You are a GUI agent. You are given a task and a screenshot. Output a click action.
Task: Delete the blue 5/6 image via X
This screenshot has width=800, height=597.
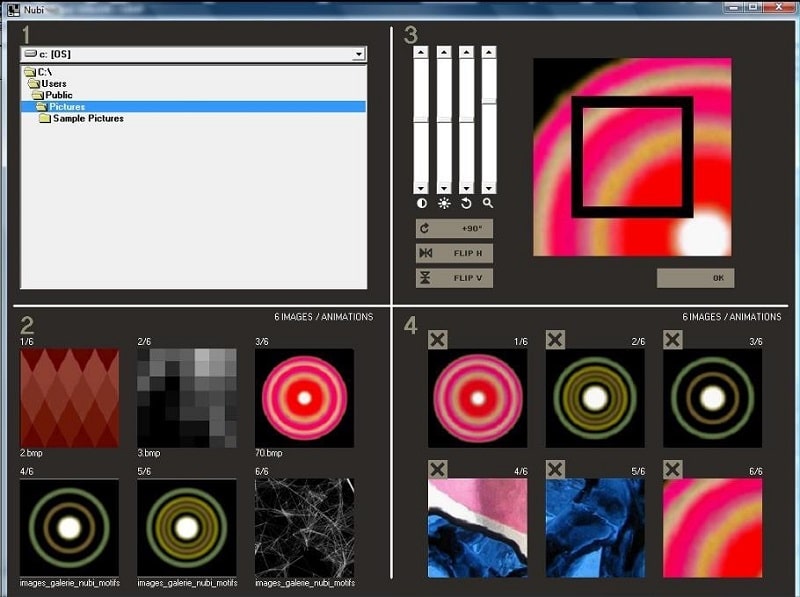pos(556,469)
